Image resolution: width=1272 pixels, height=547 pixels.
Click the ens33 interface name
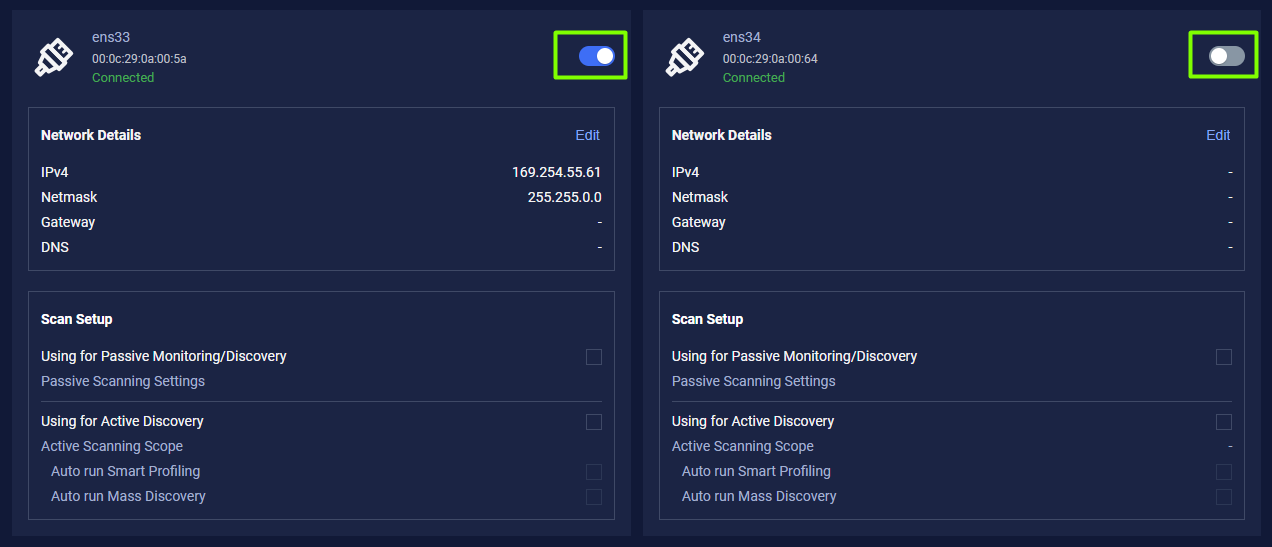(x=111, y=38)
